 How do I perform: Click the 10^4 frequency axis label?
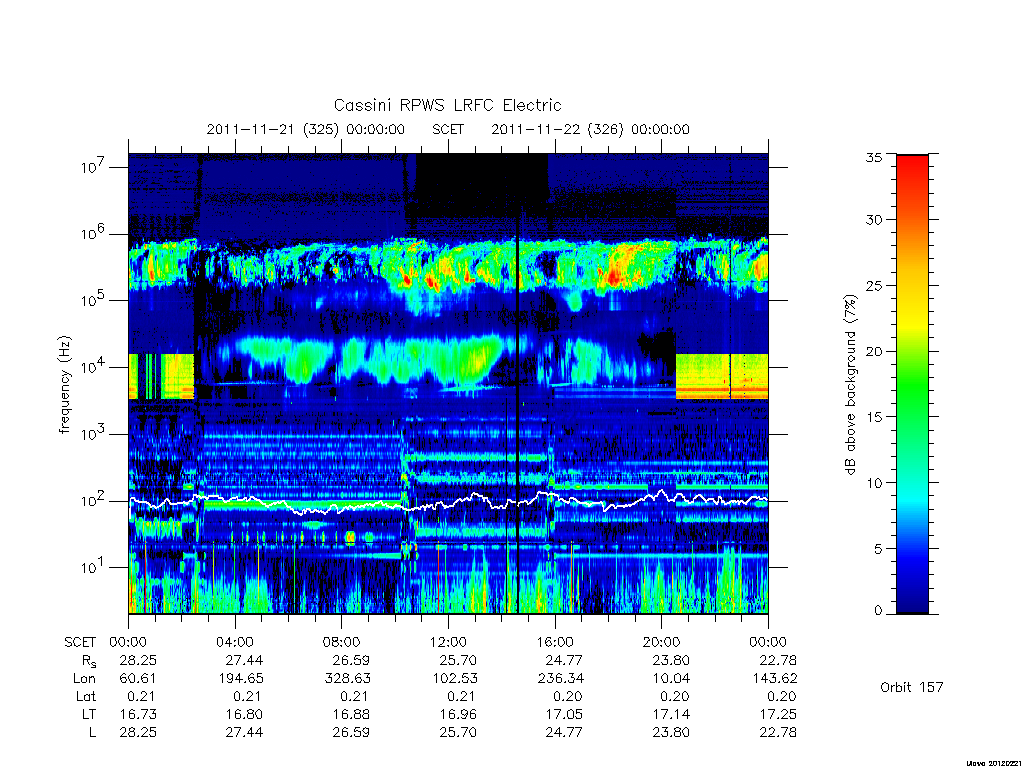(93, 367)
